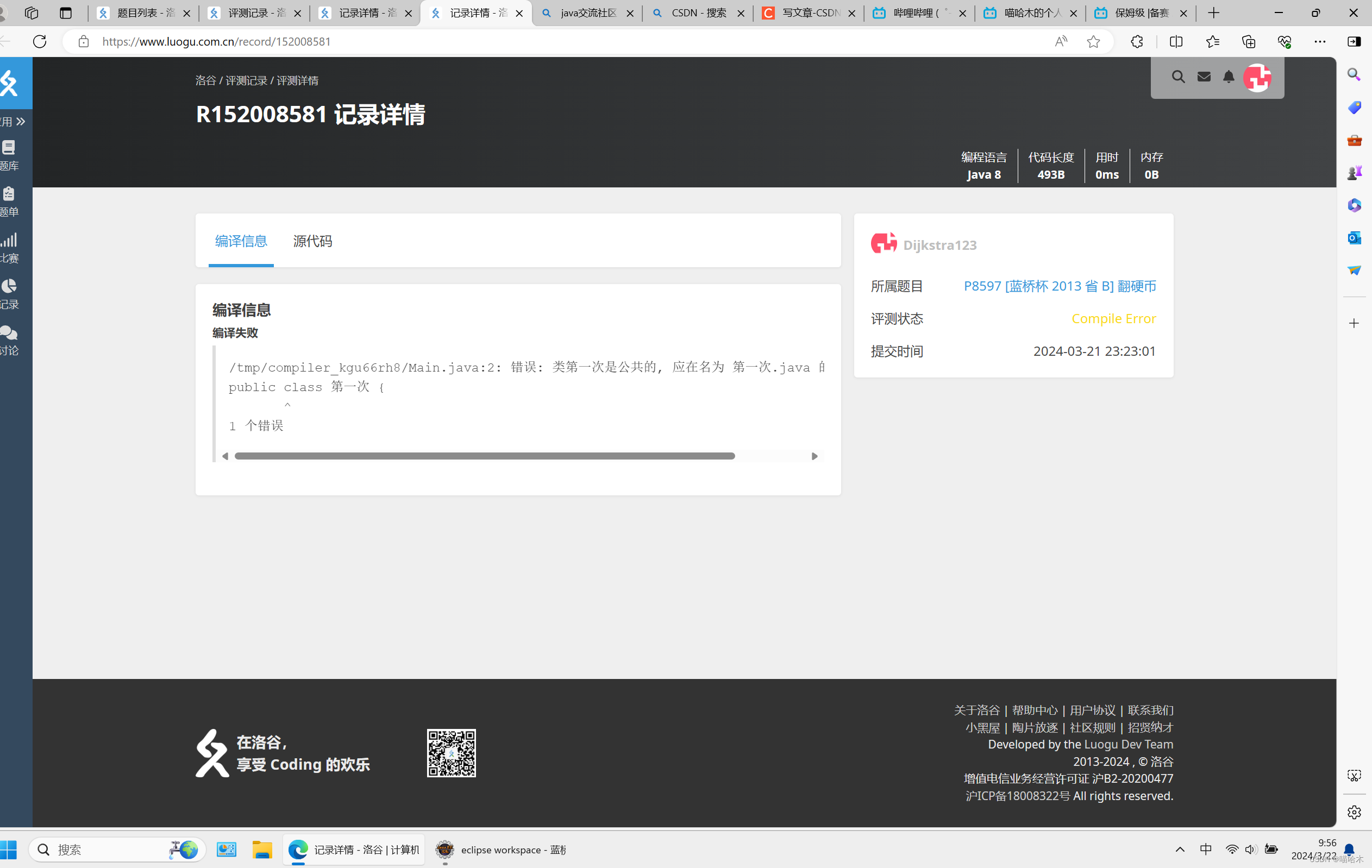
Task: Click the browser refresh icon
Action: [40, 42]
